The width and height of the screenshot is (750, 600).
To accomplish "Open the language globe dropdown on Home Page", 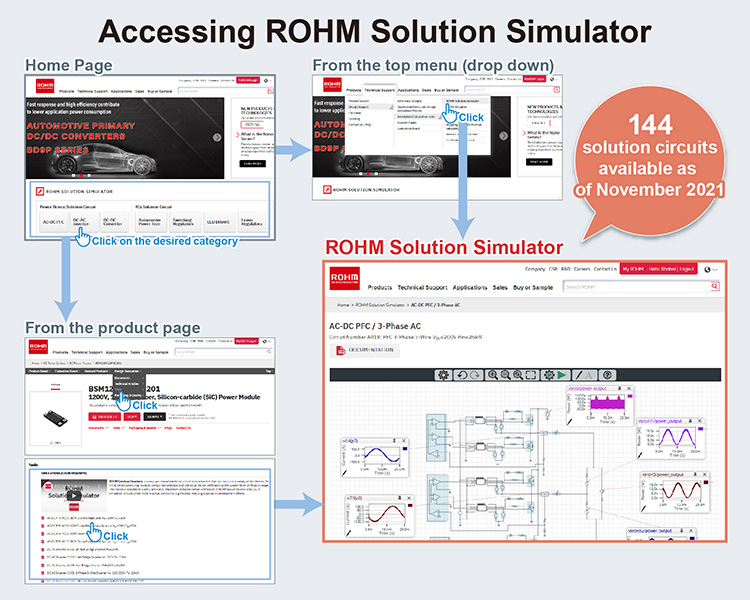I will click(x=267, y=80).
